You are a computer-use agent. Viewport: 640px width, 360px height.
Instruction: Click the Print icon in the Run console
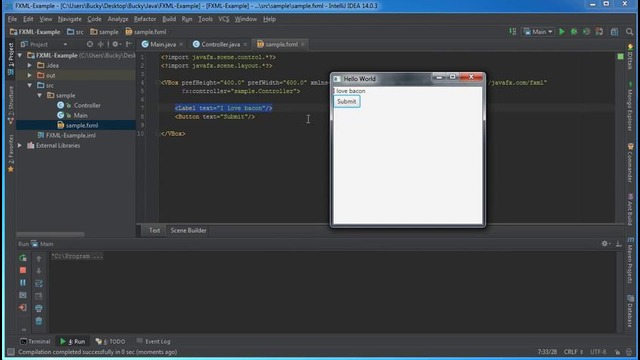point(39,308)
